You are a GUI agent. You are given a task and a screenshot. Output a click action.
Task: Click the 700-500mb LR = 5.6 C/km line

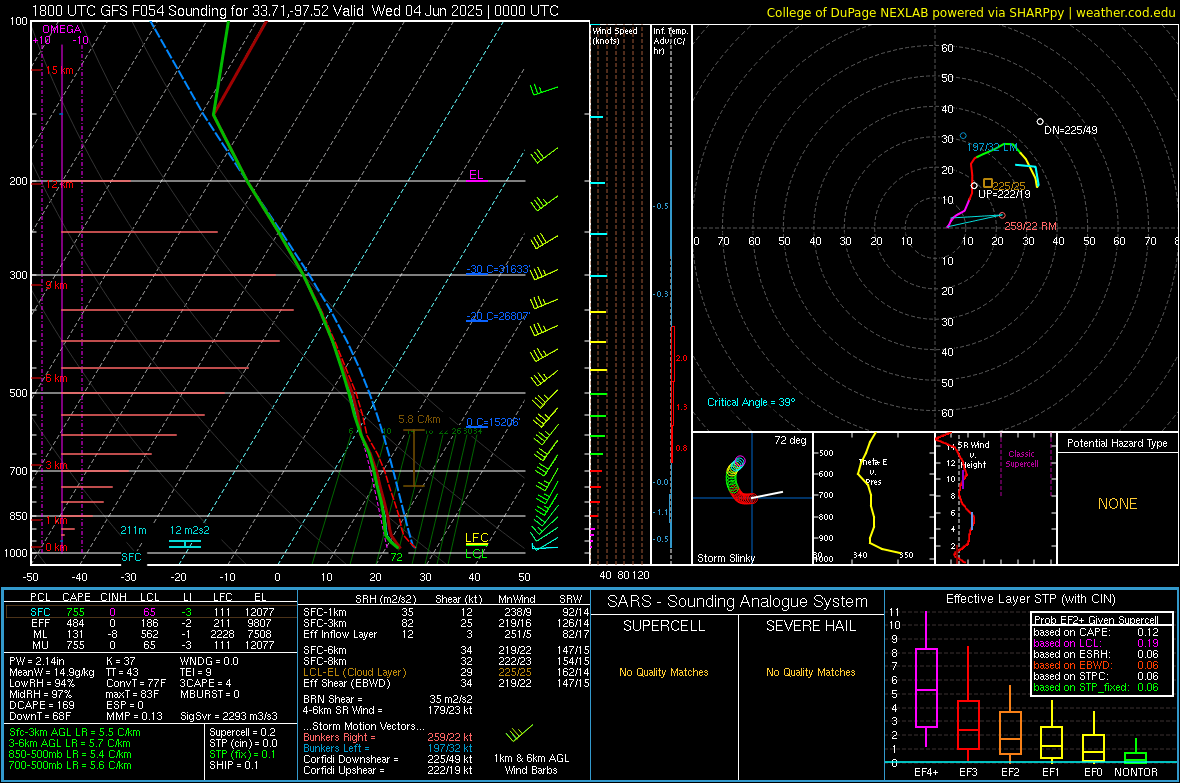[x=70, y=765]
